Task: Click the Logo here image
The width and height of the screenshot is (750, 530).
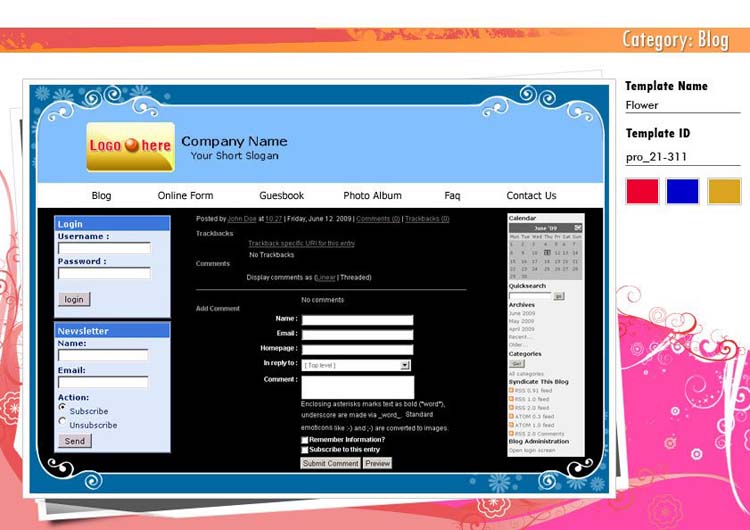Action: (130, 146)
